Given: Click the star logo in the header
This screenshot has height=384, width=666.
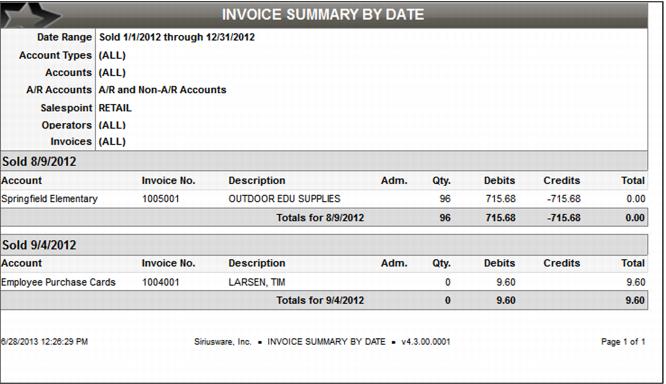Looking at the screenshot, I should pos(31,15).
